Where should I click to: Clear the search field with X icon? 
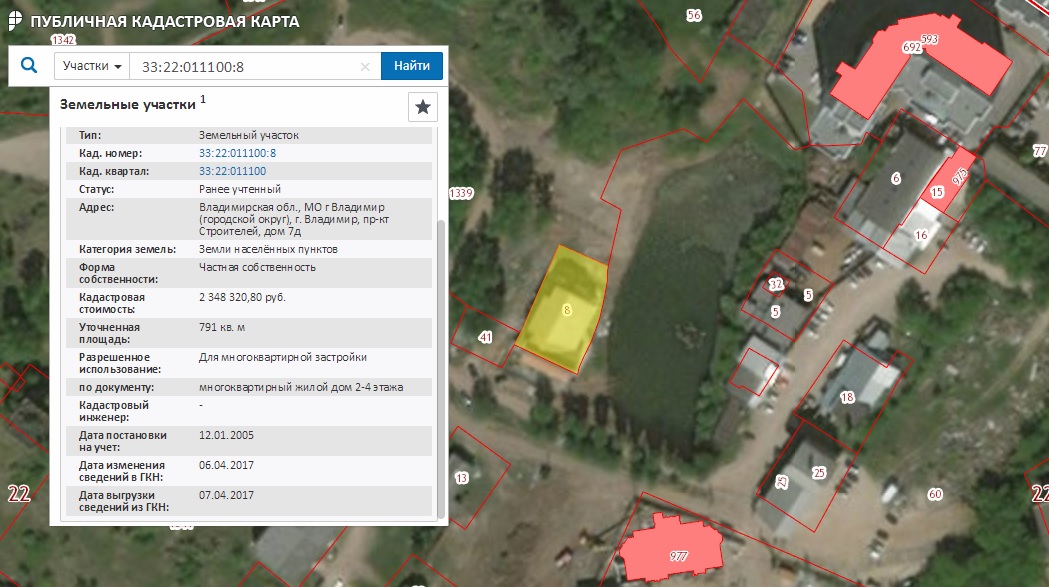(365, 67)
